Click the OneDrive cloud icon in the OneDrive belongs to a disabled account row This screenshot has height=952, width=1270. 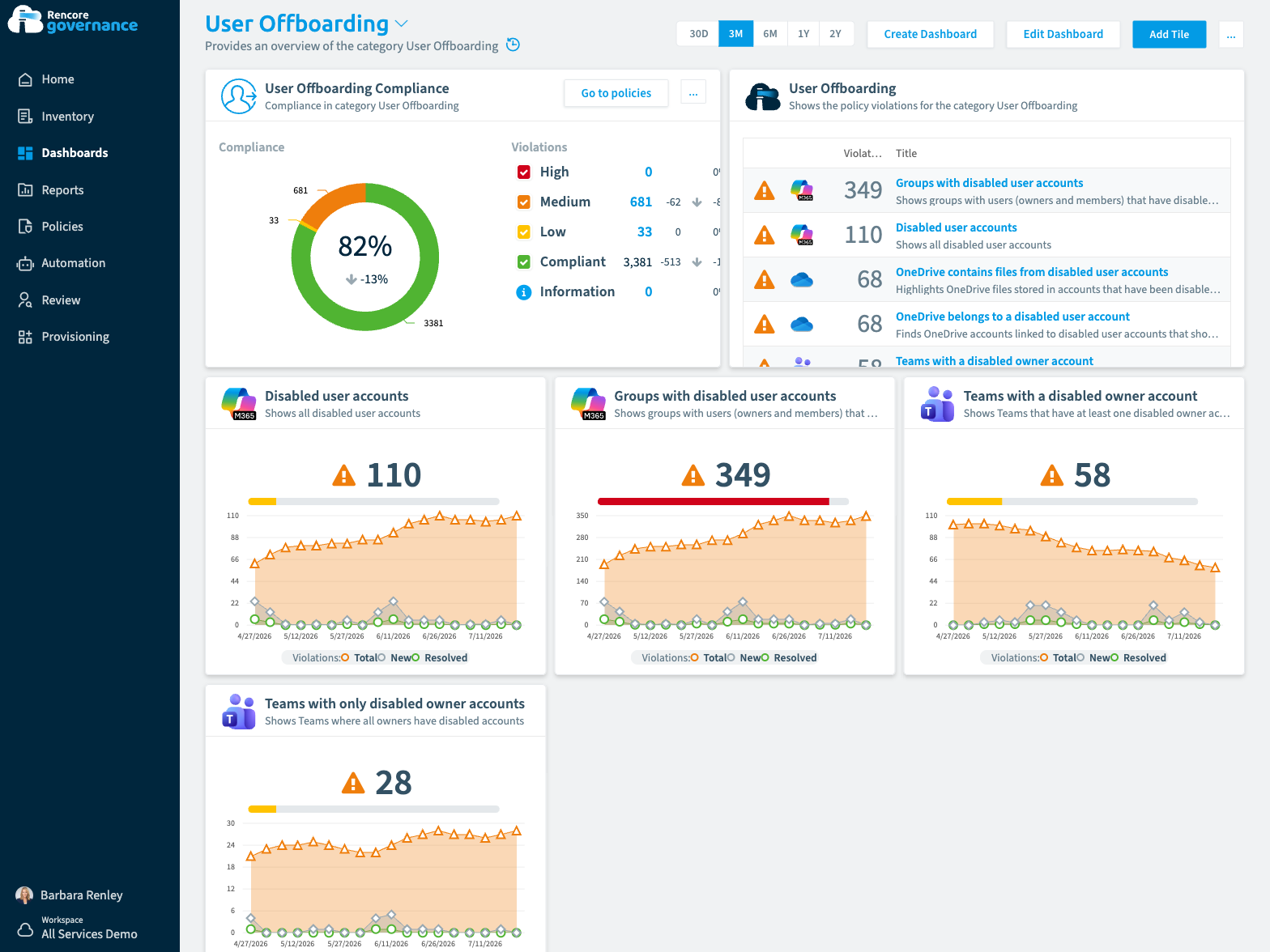[802, 325]
